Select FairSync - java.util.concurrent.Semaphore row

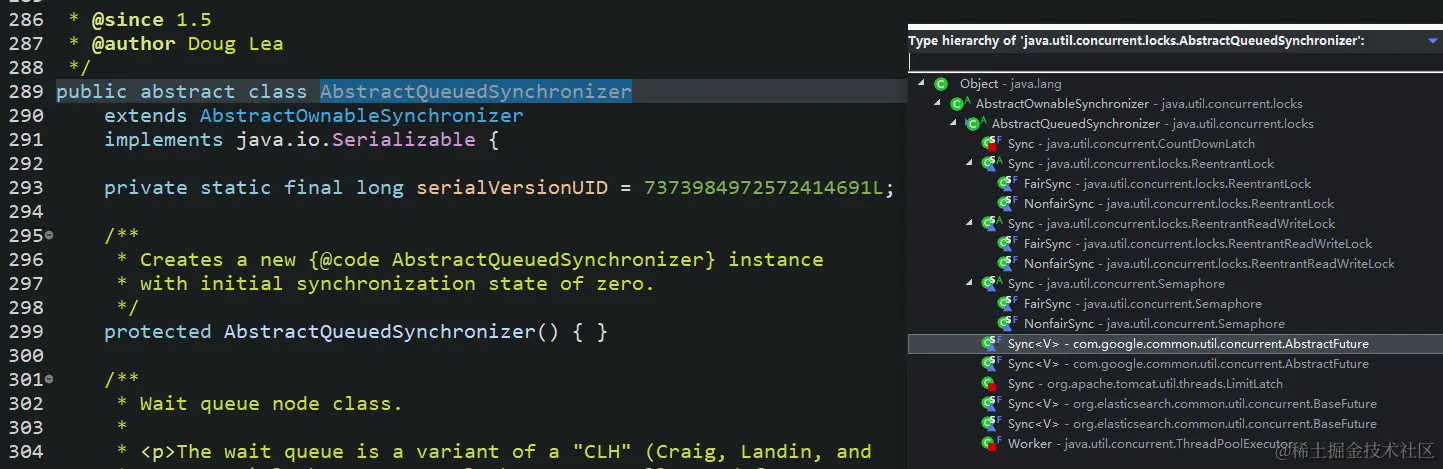(x=1143, y=304)
